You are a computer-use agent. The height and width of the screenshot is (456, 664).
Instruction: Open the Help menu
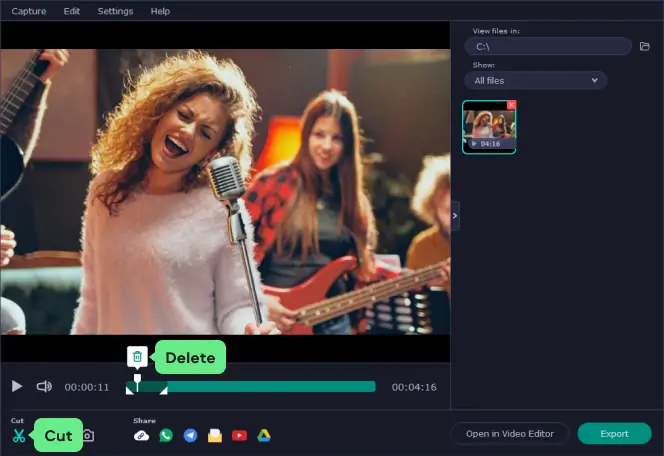160,11
